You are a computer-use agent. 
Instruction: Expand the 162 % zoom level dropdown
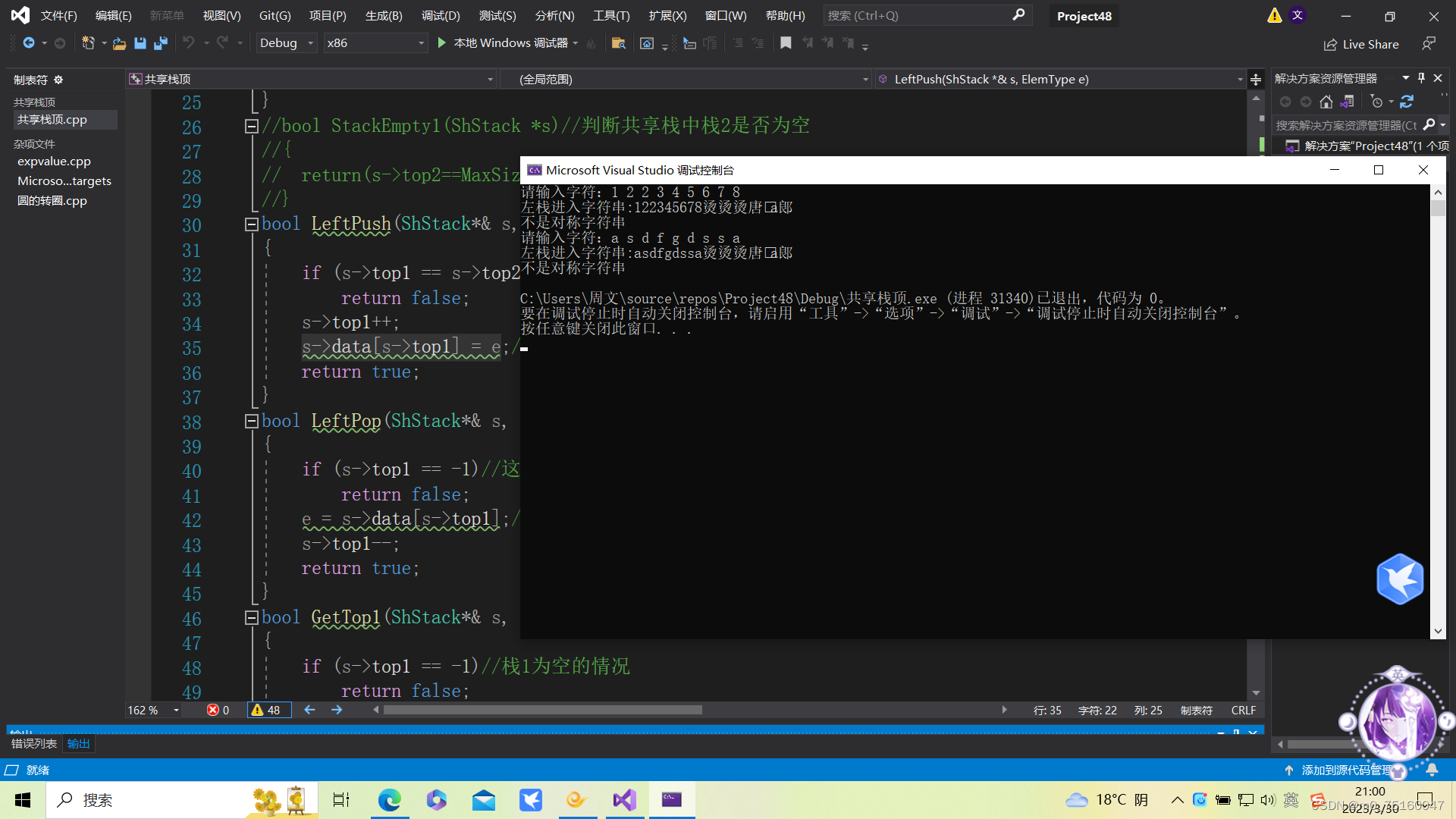(x=176, y=710)
